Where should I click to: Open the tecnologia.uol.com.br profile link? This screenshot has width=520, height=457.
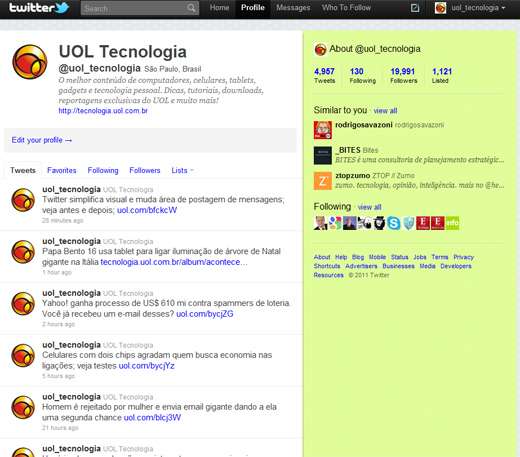(x=103, y=111)
